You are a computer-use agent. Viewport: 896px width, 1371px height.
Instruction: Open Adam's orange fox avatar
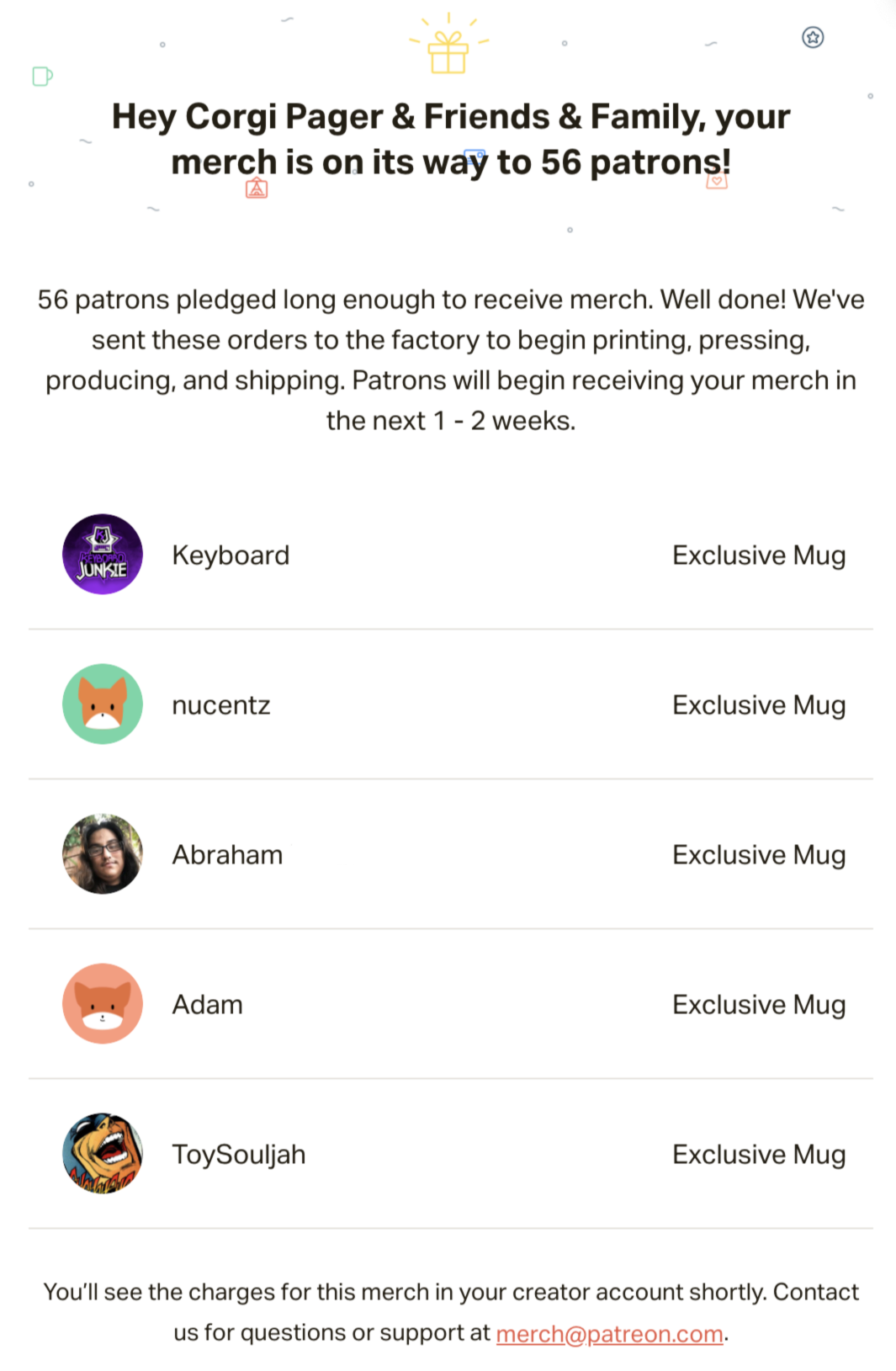pyautogui.click(x=103, y=1004)
